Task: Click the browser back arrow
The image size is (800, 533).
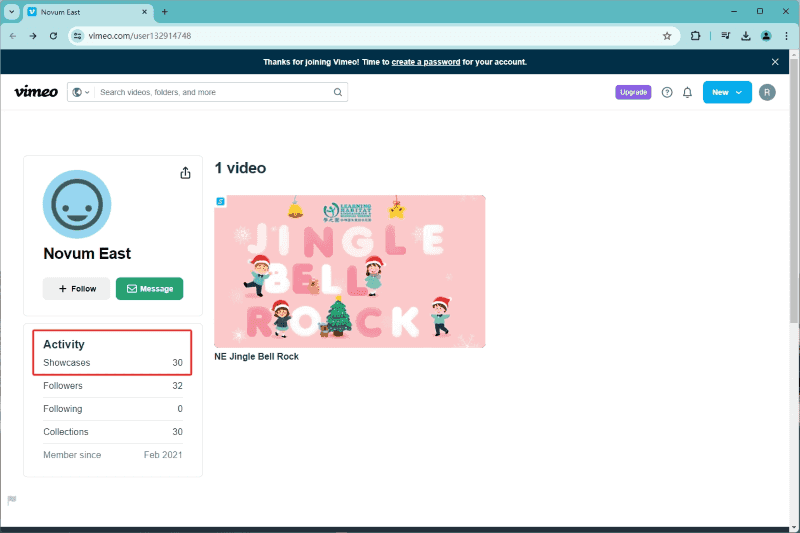Action: coord(13,36)
